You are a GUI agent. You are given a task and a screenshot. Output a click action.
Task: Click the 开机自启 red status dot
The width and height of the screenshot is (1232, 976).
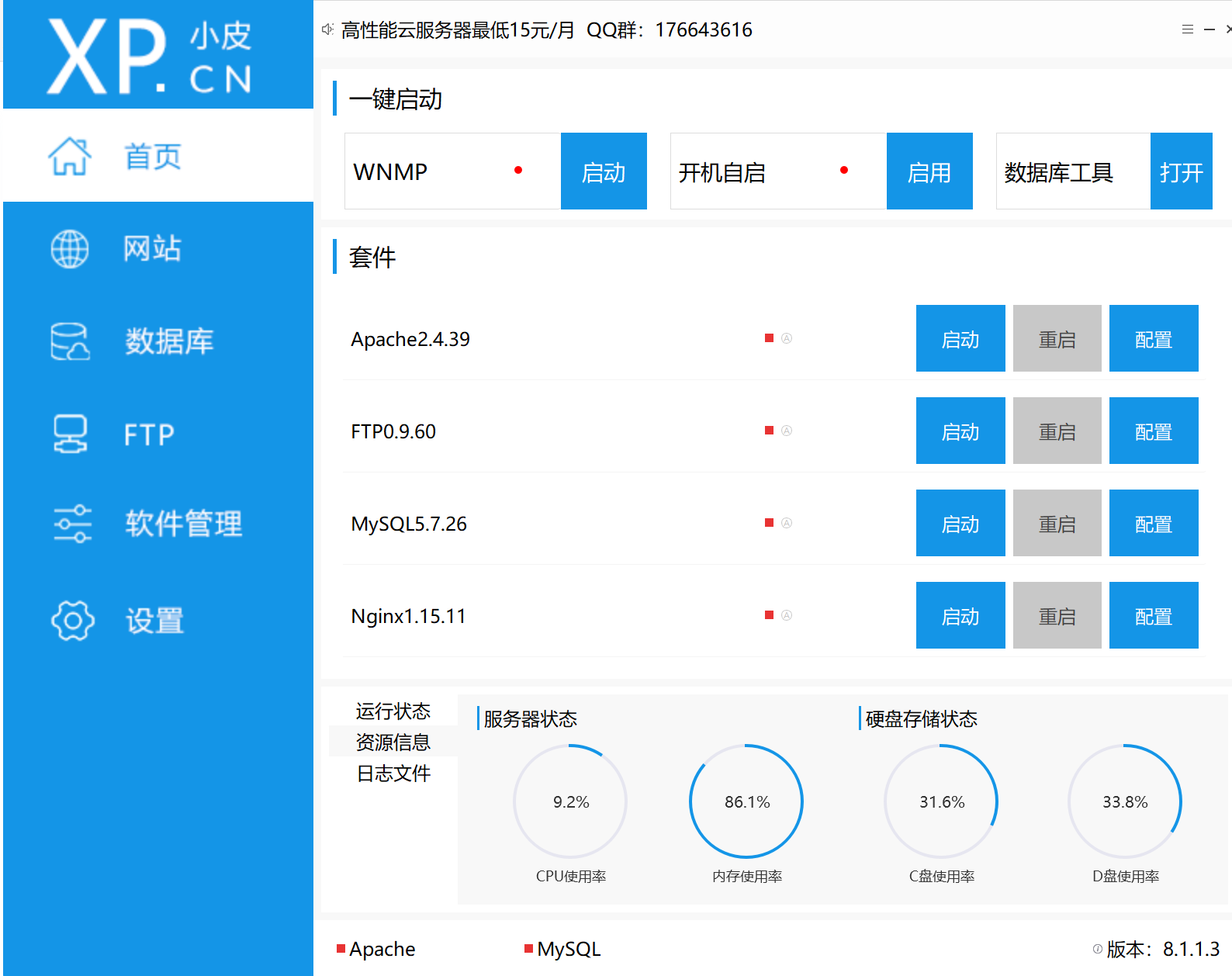[844, 170]
